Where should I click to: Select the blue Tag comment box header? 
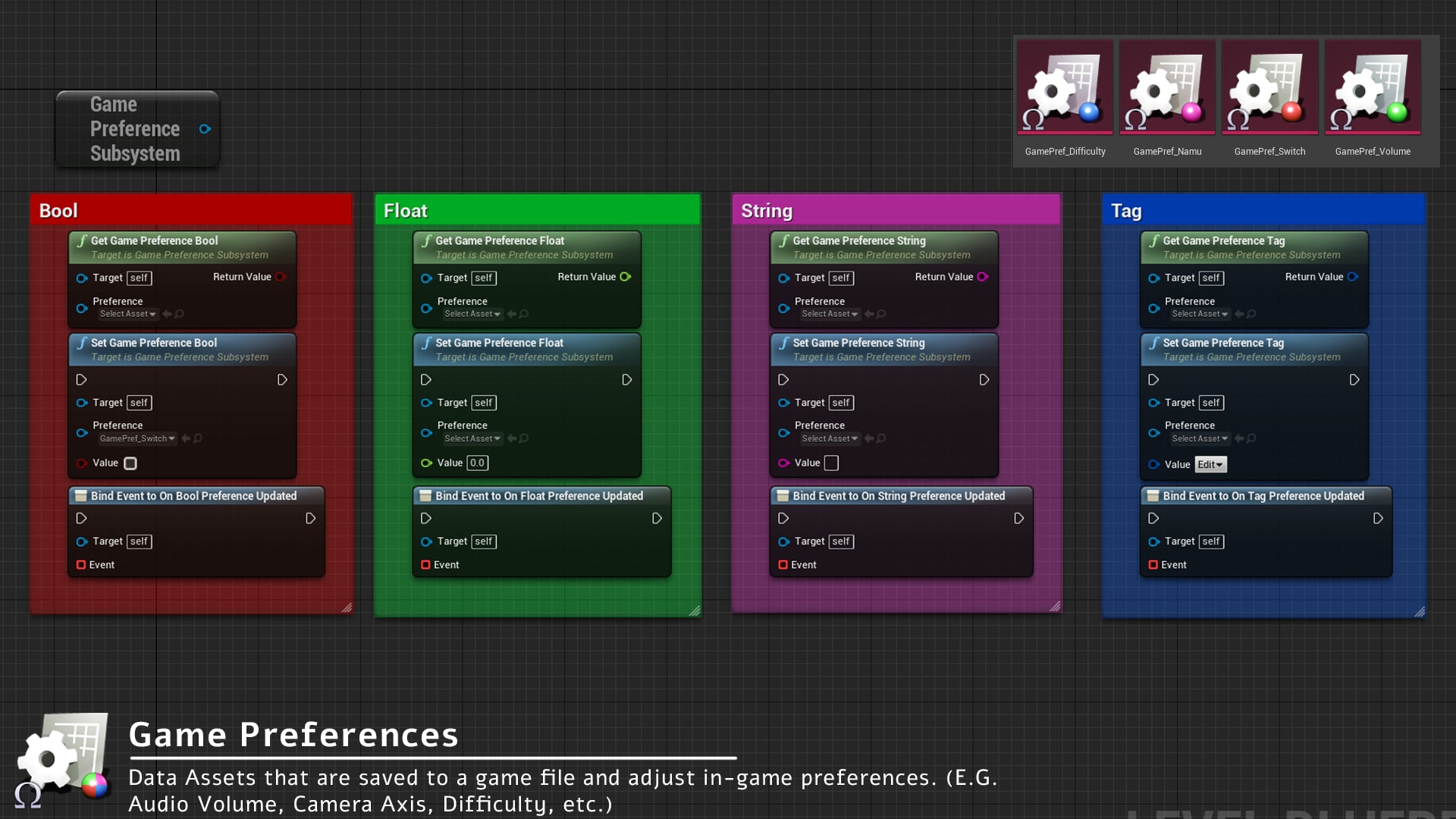(1263, 210)
